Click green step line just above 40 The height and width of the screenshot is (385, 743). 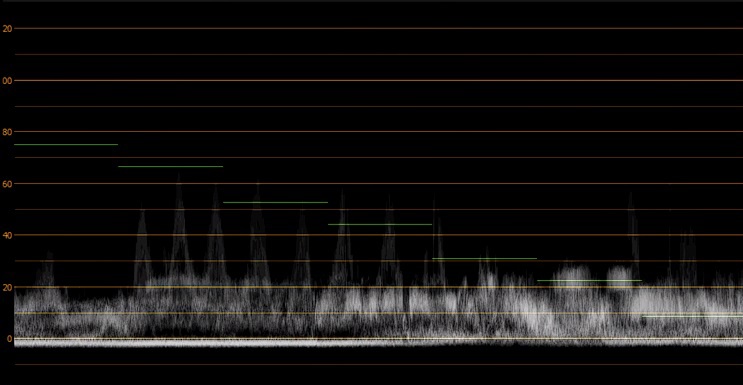coord(380,224)
